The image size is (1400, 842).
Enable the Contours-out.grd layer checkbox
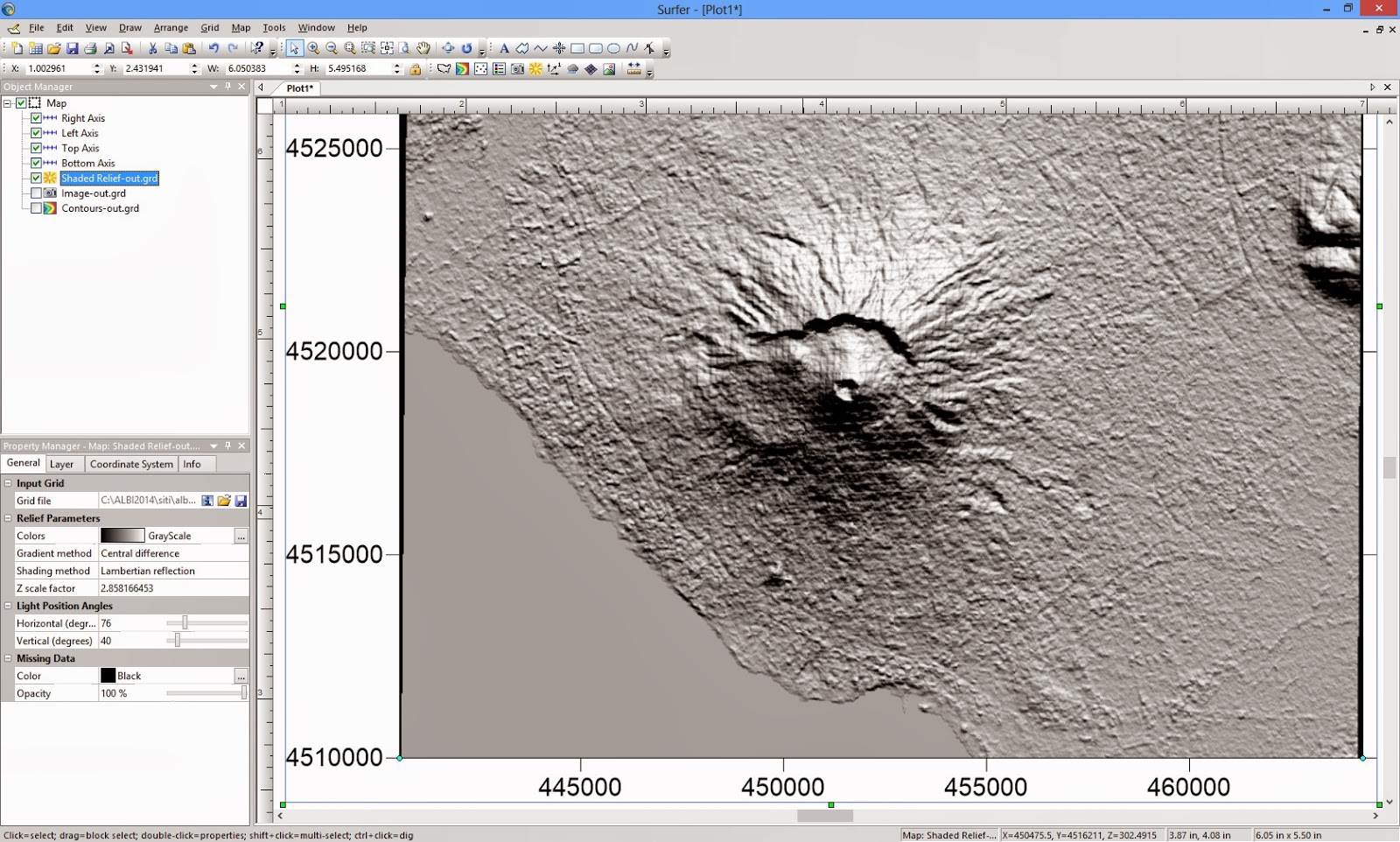pyautogui.click(x=36, y=208)
